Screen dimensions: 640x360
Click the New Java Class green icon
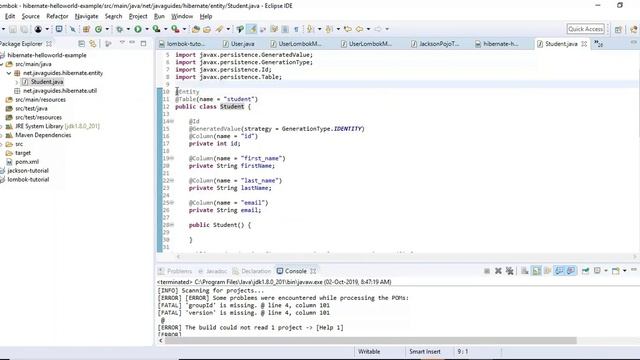click(x=98, y=29)
